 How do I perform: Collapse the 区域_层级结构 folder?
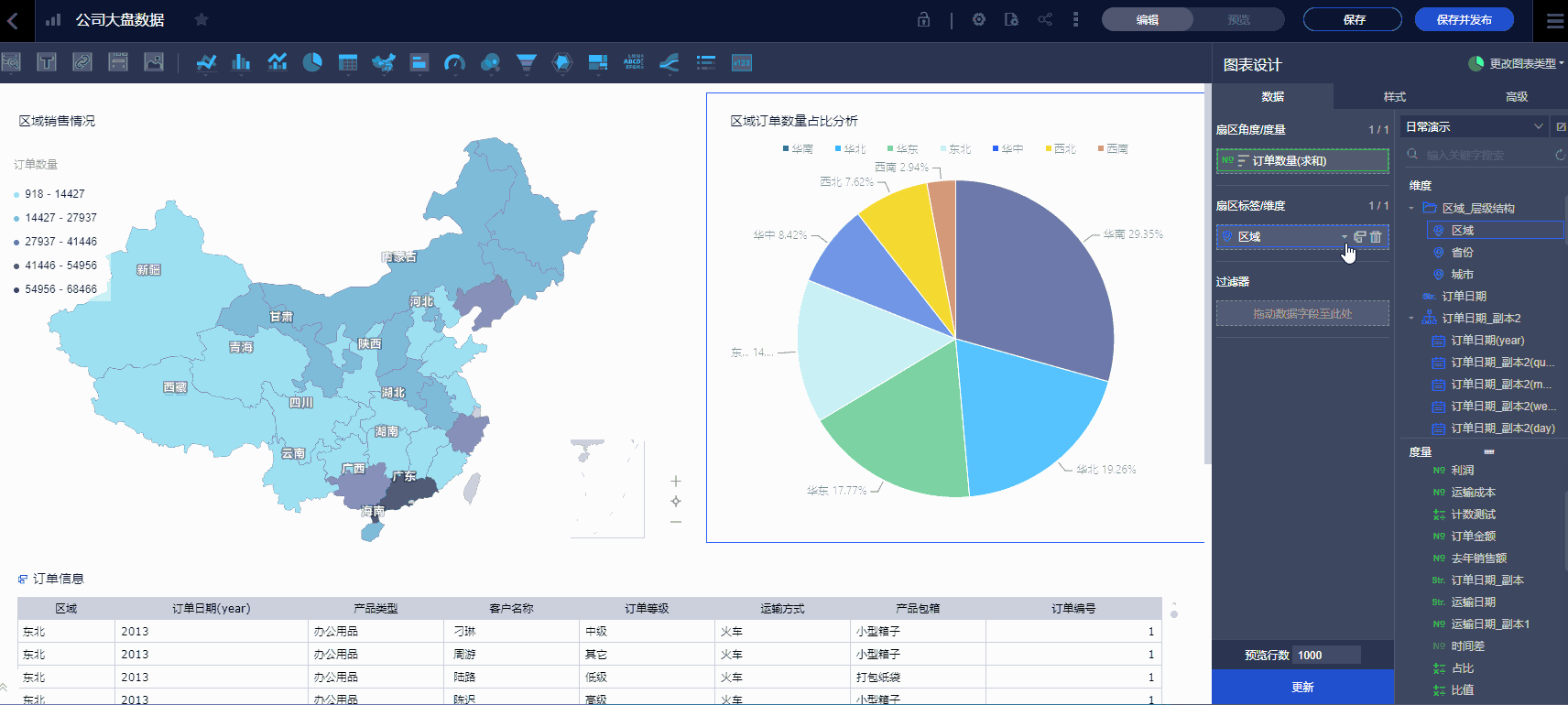pos(1411,208)
